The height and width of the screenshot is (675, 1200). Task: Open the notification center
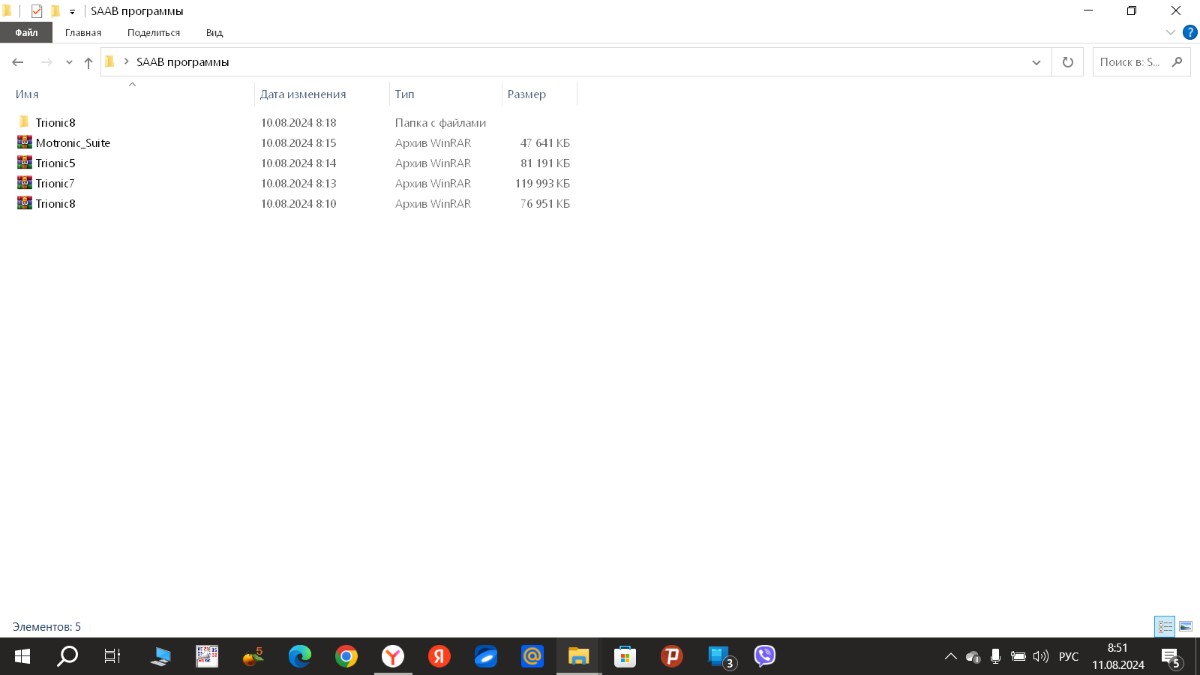(x=1171, y=656)
